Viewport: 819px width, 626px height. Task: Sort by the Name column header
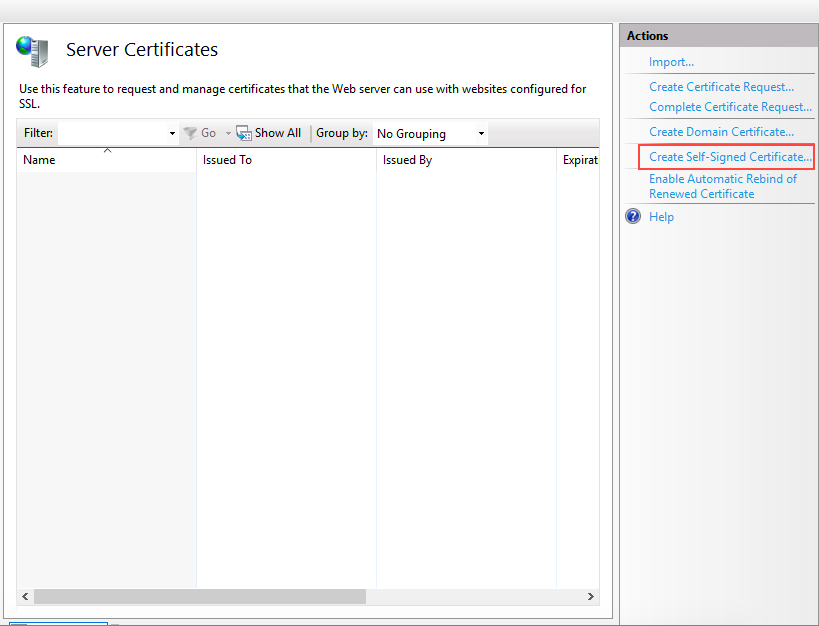pos(107,160)
